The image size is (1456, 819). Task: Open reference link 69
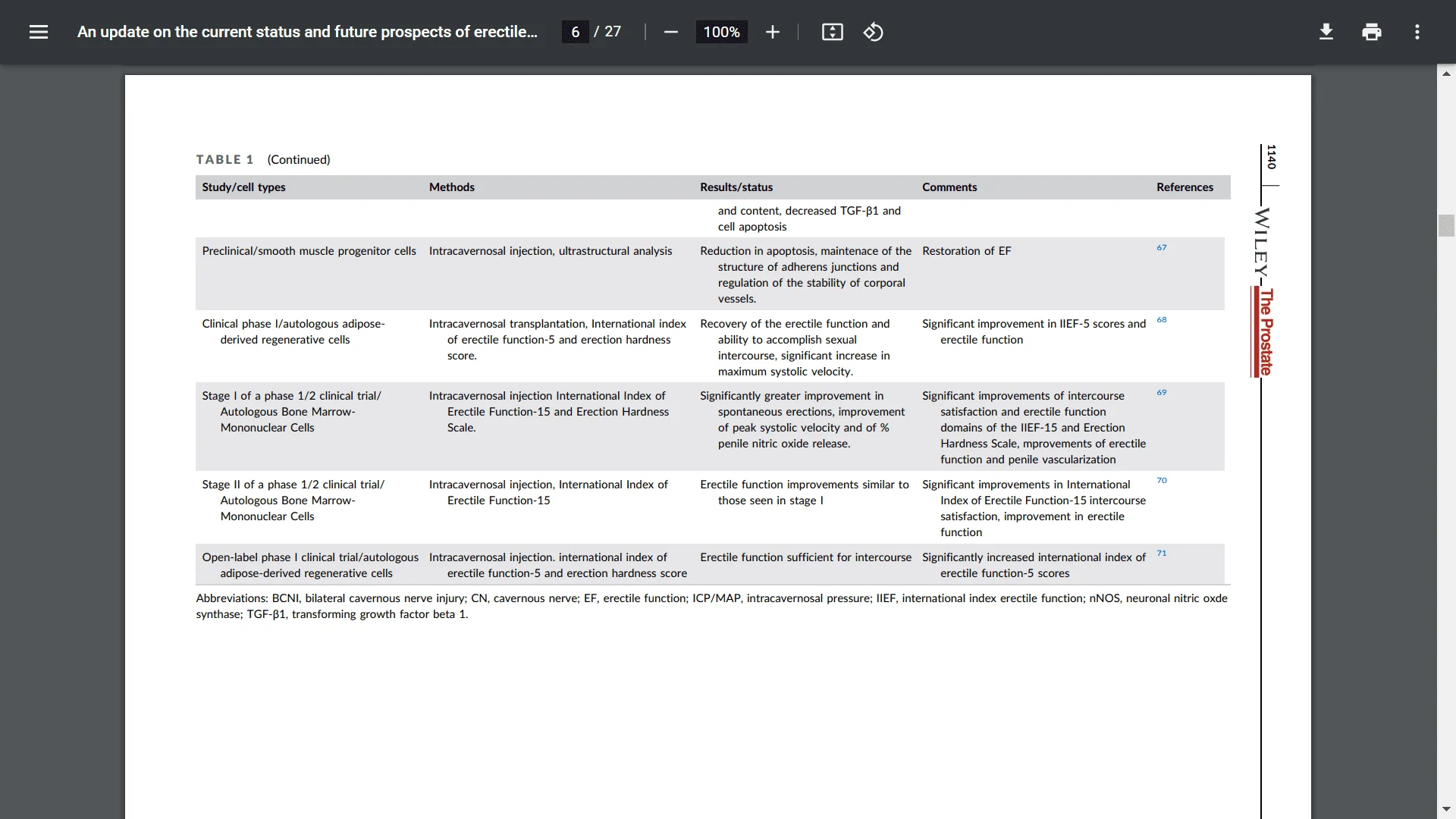pyautogui.click(x=1161, y=392)
